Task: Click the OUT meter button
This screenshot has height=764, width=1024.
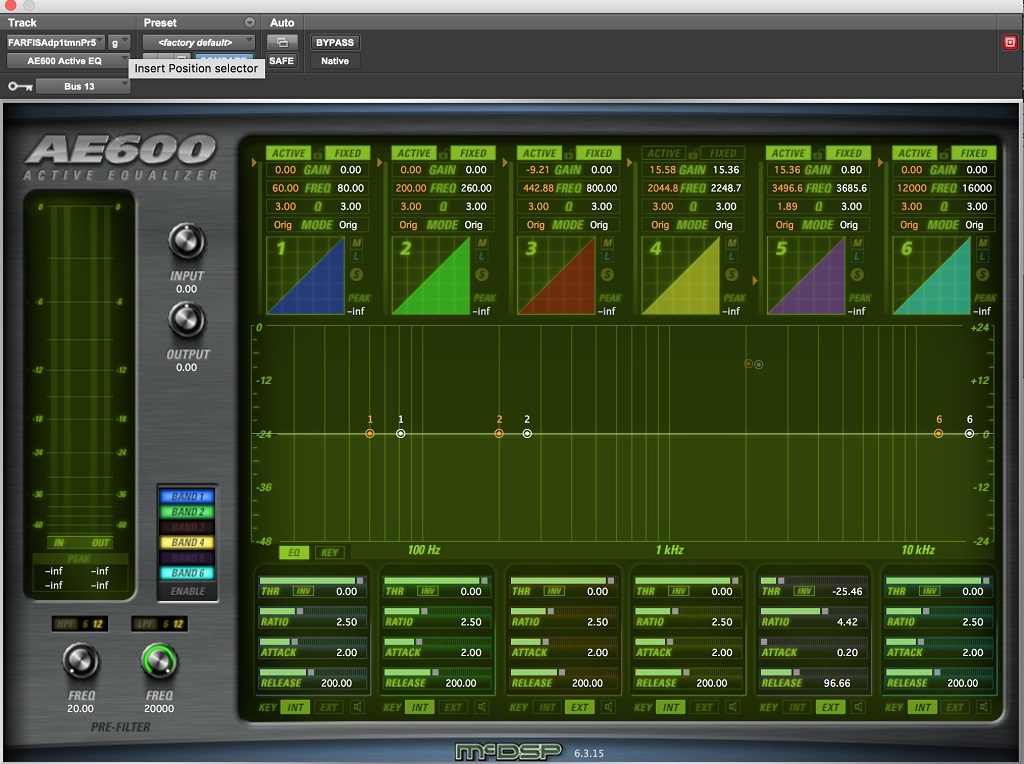Action: pos(101,543)
